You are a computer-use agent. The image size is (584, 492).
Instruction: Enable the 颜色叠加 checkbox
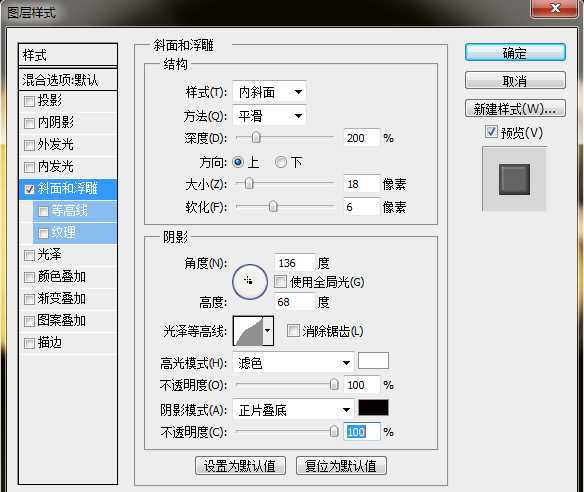[x=29, y=277]
